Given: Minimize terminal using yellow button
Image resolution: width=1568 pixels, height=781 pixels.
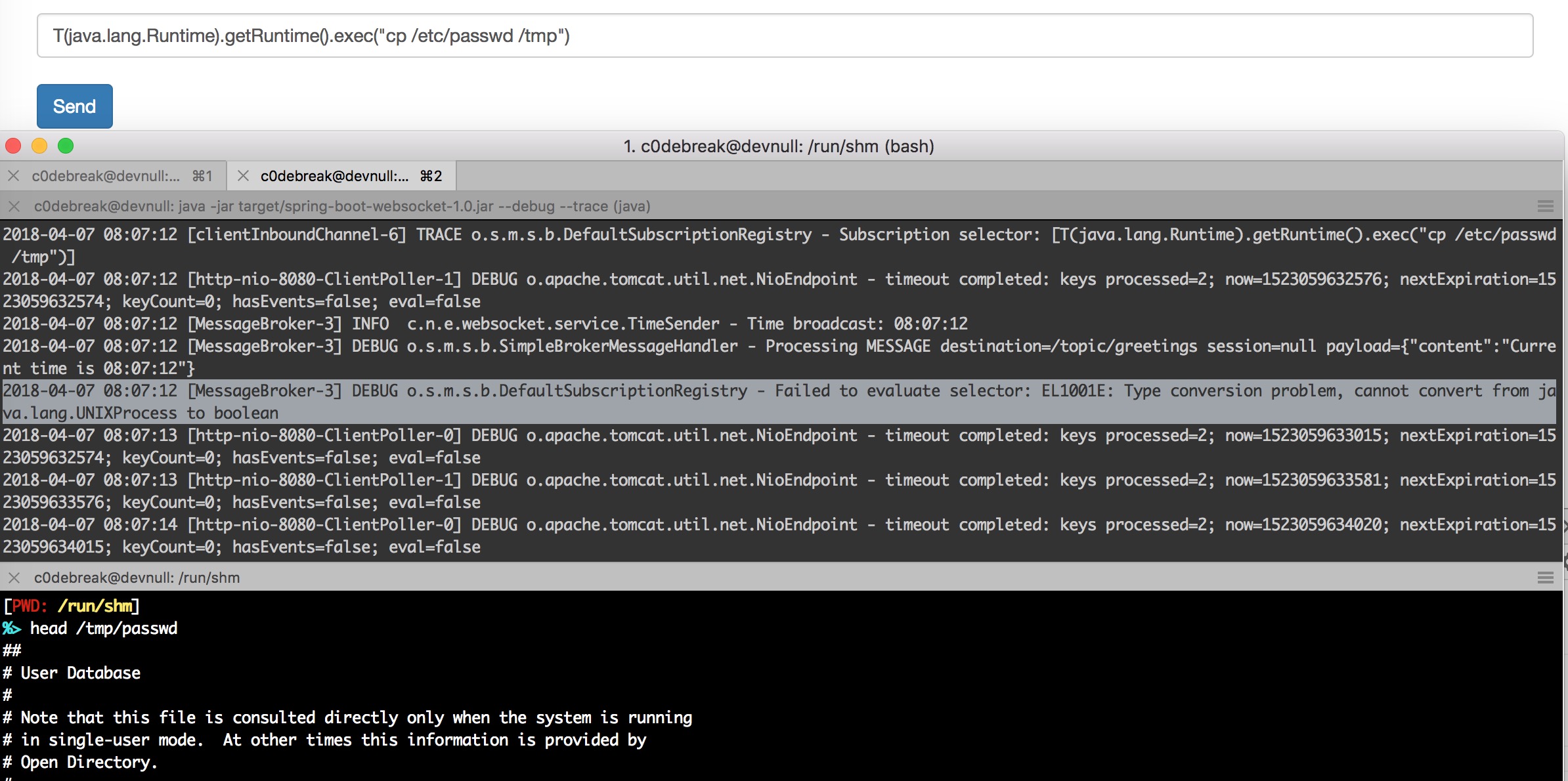Looking at the screenshot, I should (x=39, y=146).
